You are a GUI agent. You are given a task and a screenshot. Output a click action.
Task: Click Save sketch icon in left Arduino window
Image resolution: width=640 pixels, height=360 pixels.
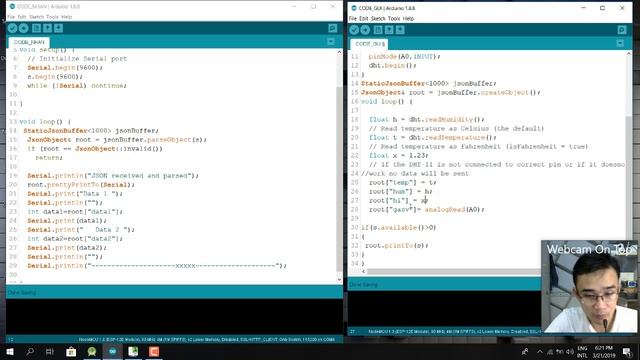(x=58, y=28)
